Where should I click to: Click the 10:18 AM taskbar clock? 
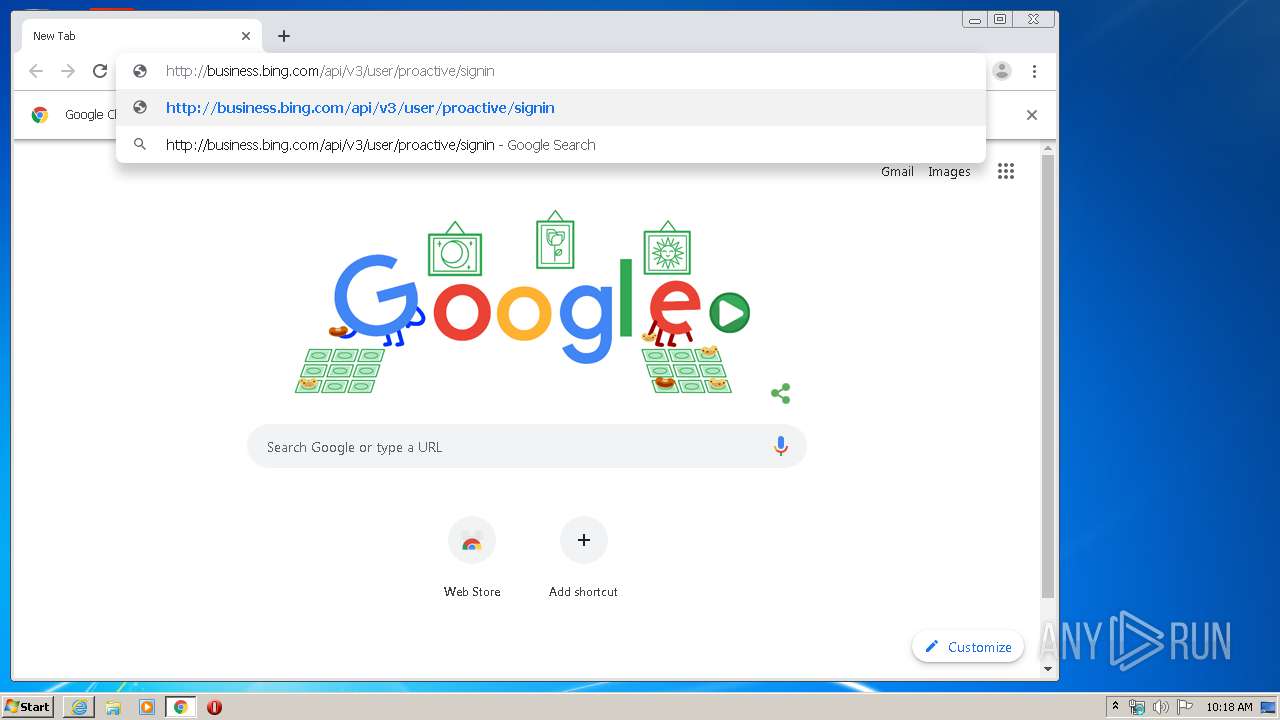(1229, 707)
